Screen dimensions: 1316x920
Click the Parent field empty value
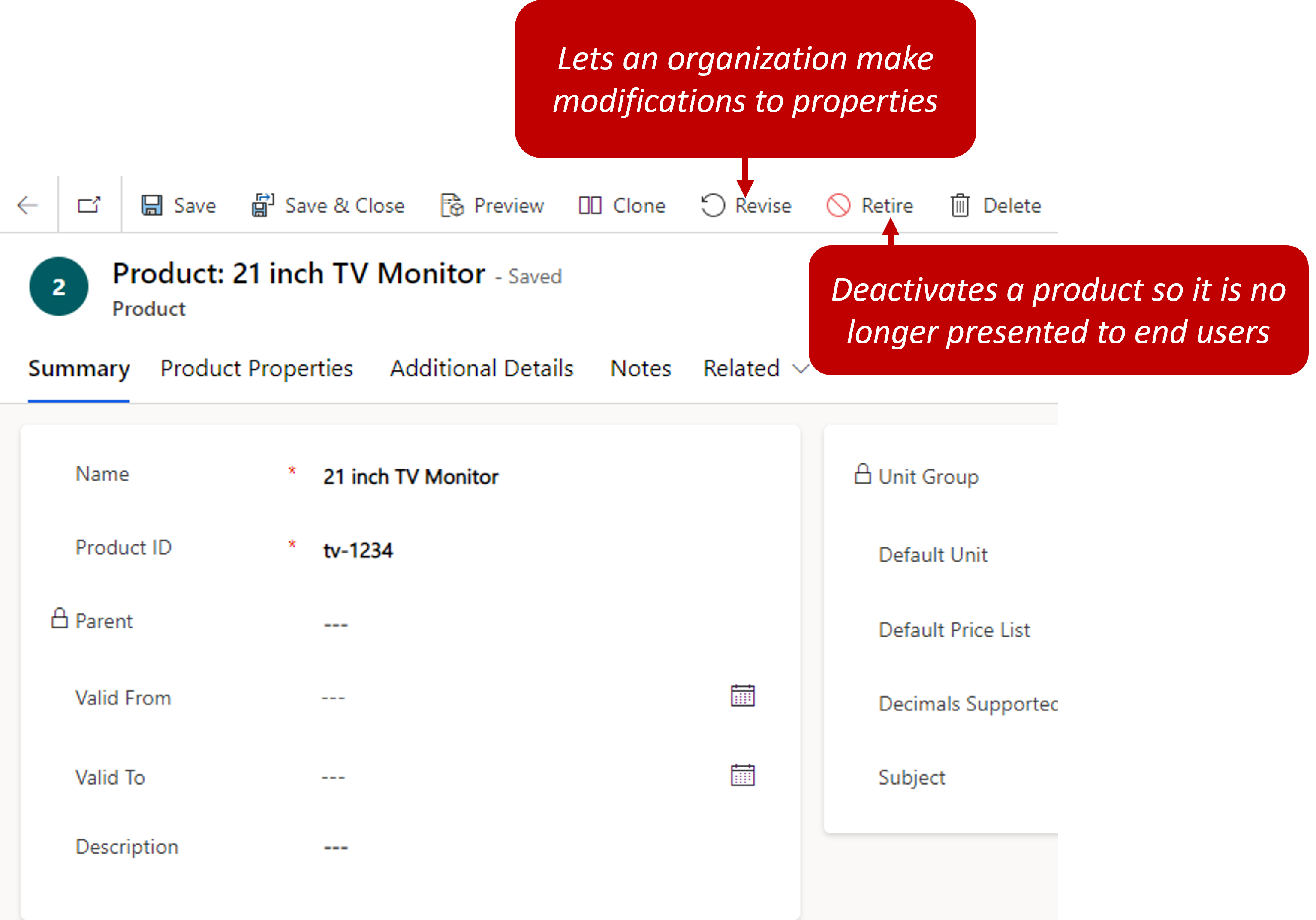tap(336, 625)
